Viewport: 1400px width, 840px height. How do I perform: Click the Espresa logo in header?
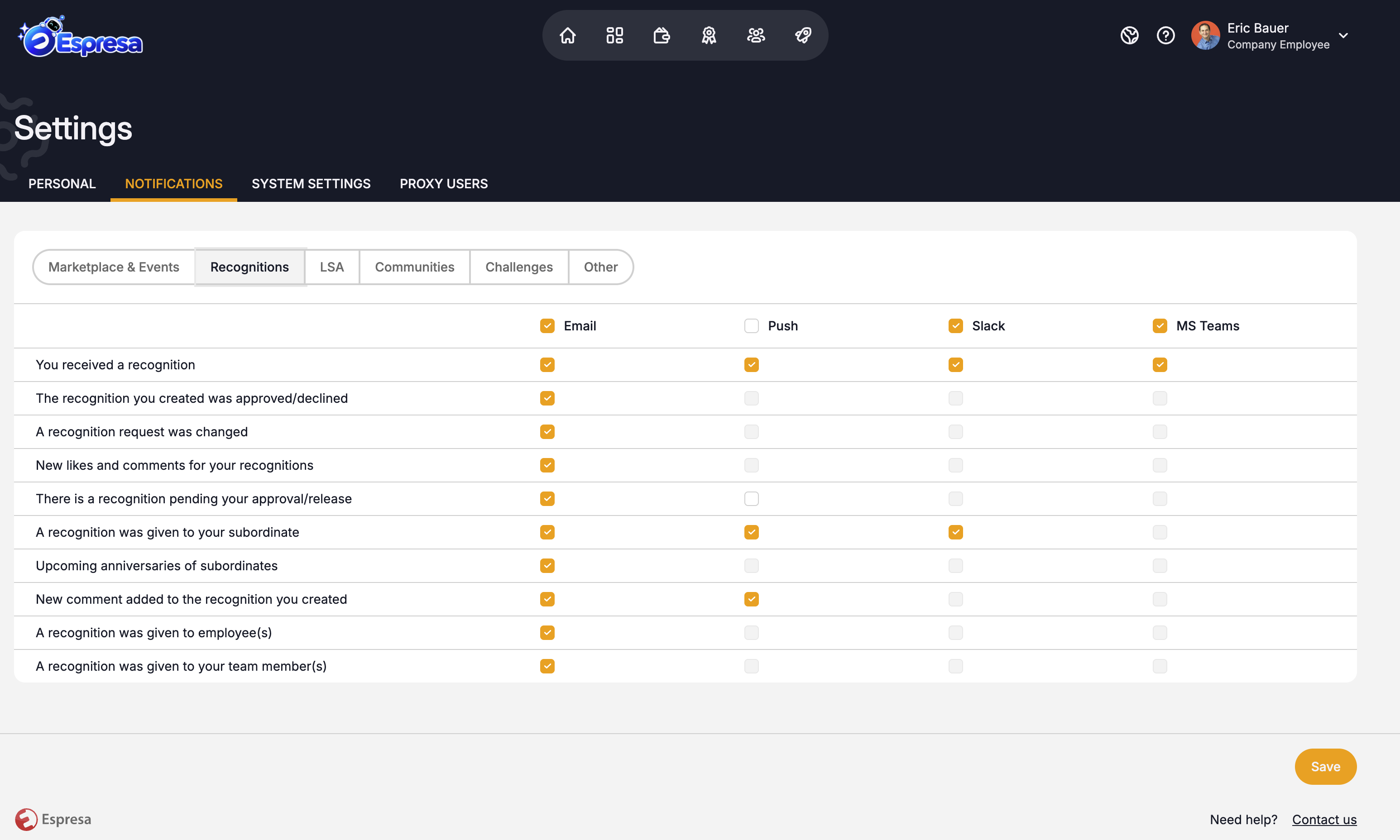81,36
